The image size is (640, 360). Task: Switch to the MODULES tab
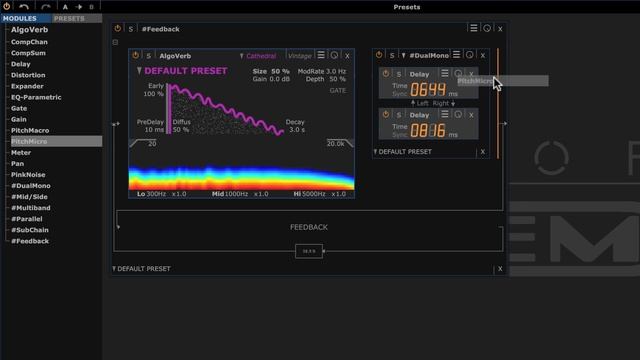[x=26, y=18]
